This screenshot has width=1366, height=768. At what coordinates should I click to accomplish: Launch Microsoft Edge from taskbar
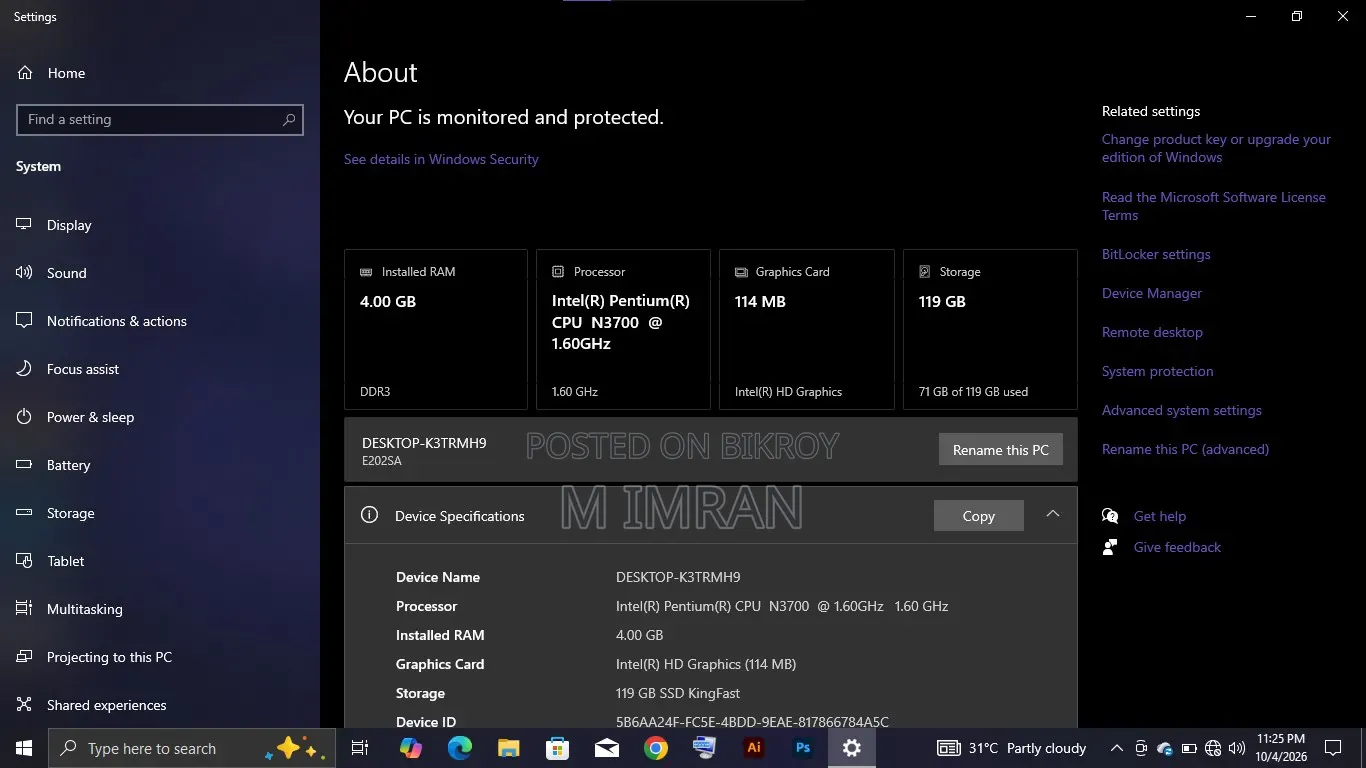459,748
